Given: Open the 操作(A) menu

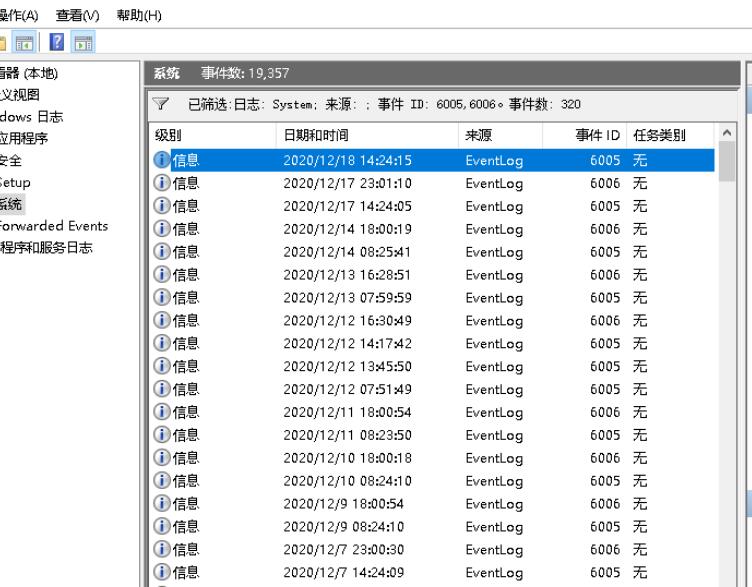Looking at the screenshot, I should pos(18,15).
